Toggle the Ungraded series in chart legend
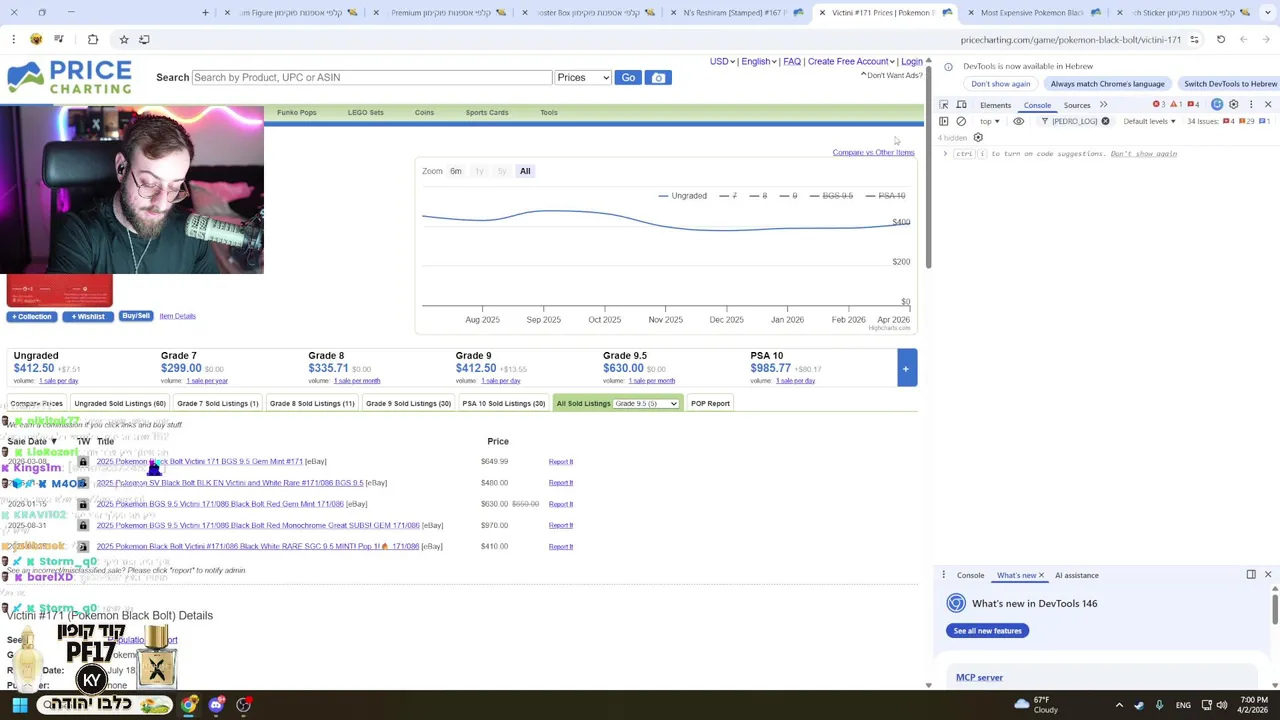The height and width of the screenshot is (720, 1280). (x=682, y=196)
